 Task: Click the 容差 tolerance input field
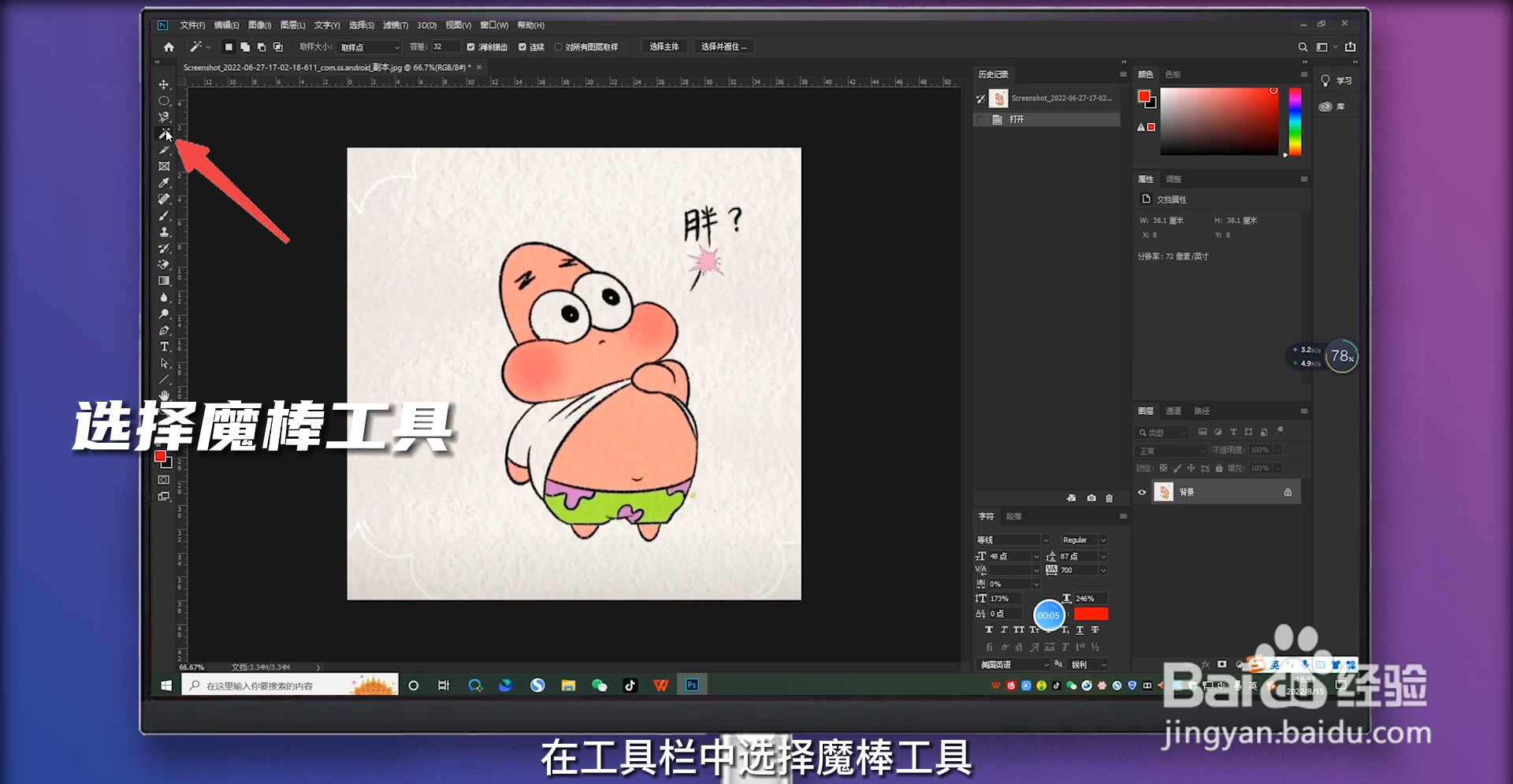(x=445, y=47)
